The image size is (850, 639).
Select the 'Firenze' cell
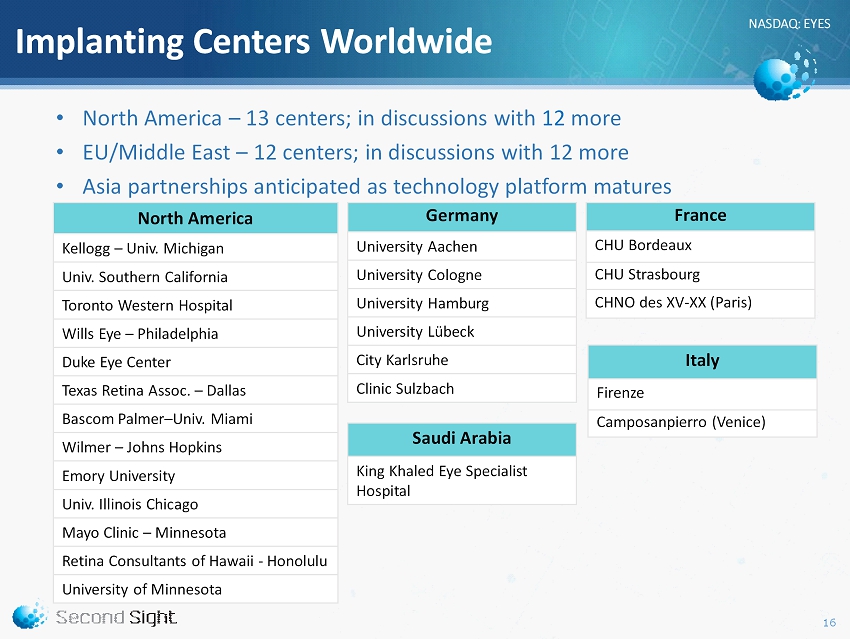702,393
